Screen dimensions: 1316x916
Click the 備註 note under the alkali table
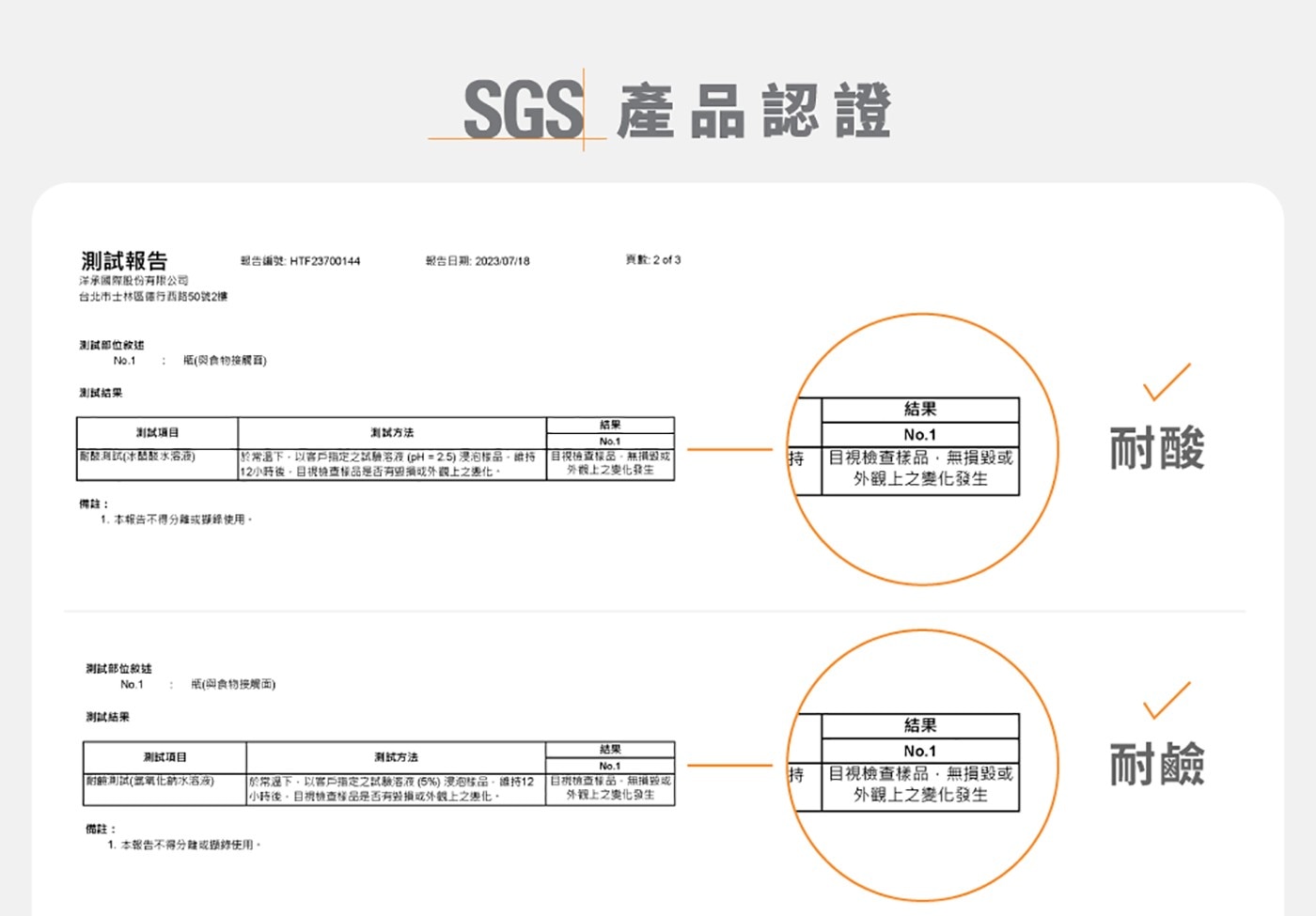[173, 837]
